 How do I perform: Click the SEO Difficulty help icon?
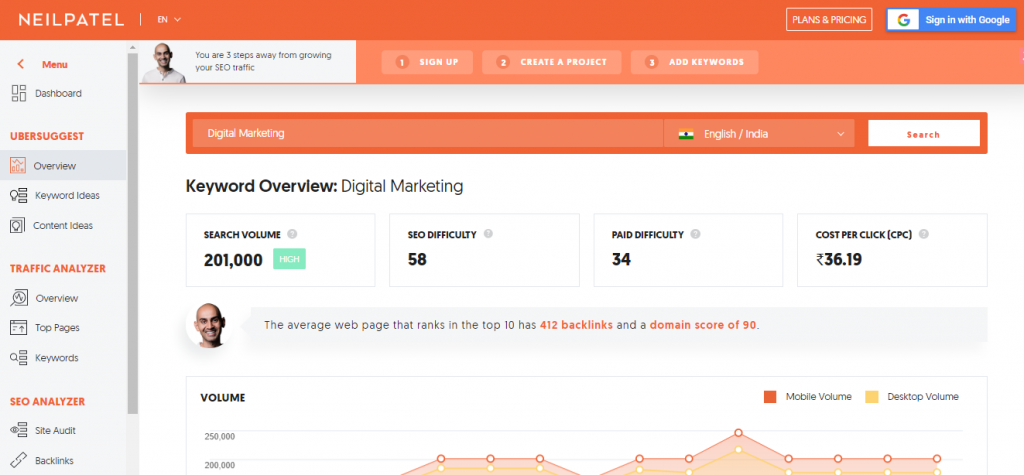pyautogui.click(x=488, y=234)
